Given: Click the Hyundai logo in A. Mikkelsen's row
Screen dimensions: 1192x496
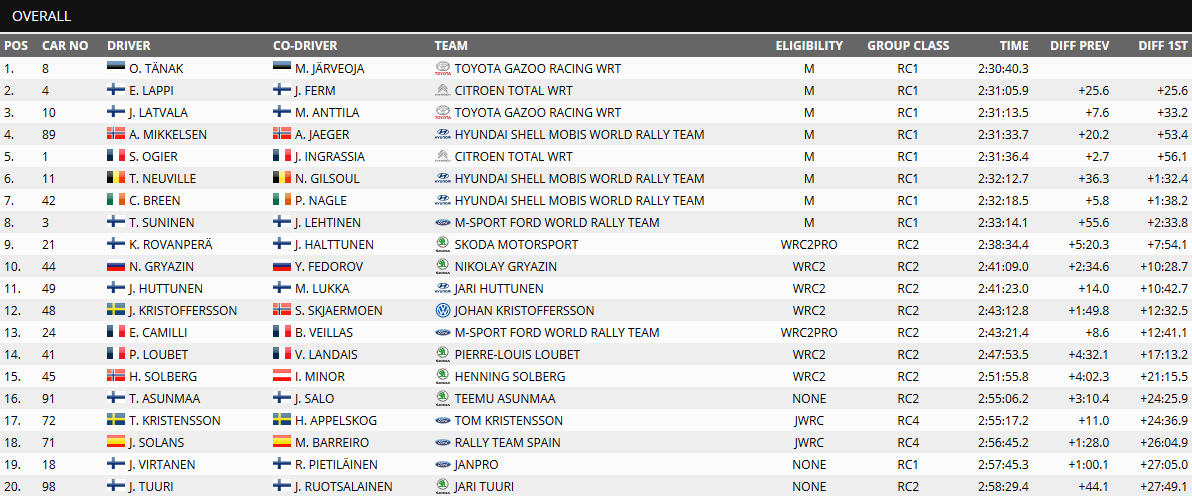Looking at the screenshot, I should point(442,135).
